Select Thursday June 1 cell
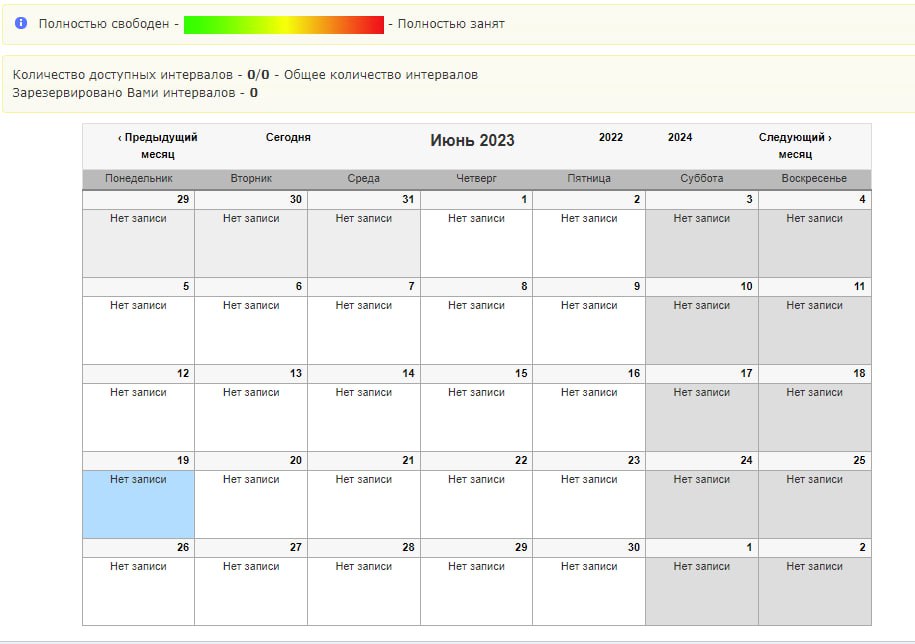 [x=476, y=242]
